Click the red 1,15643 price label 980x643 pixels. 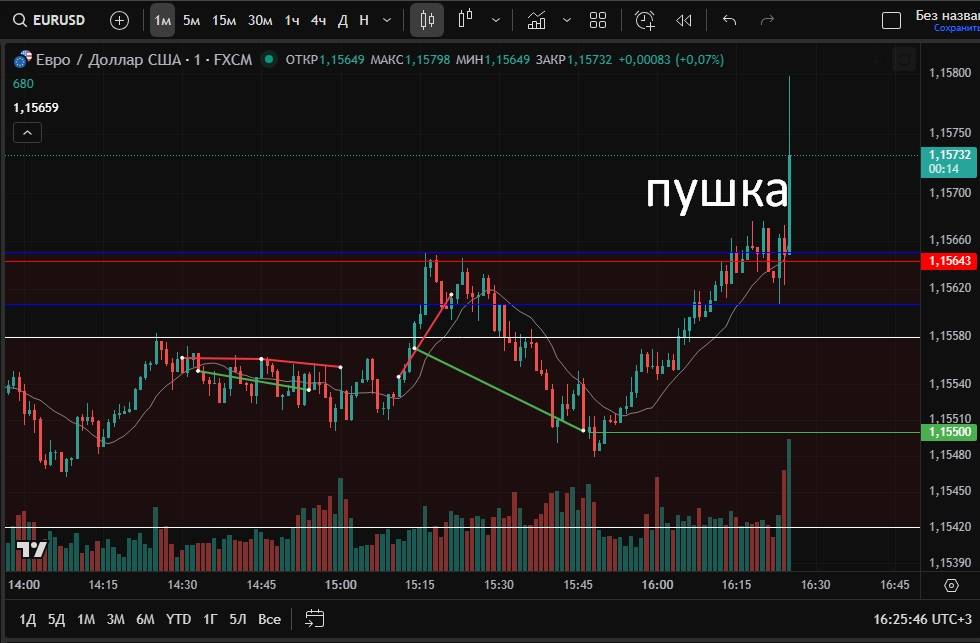pyautogui.click(x=948, y=260)
